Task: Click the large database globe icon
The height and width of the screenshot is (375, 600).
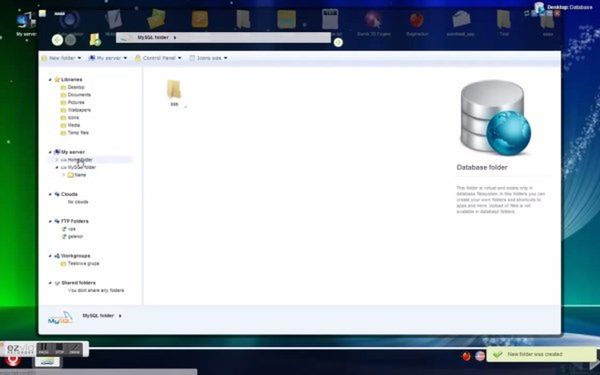Action: point(496,117)
